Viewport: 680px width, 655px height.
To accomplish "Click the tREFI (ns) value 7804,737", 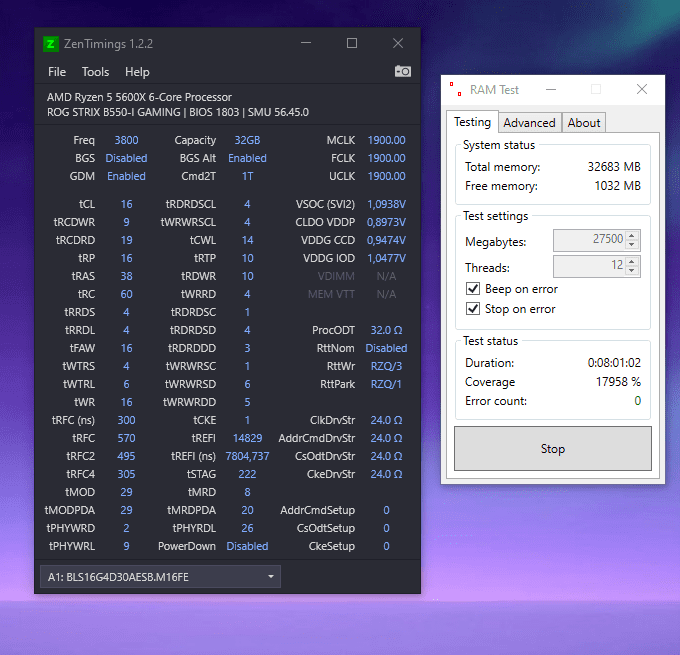I will (247, 456).
